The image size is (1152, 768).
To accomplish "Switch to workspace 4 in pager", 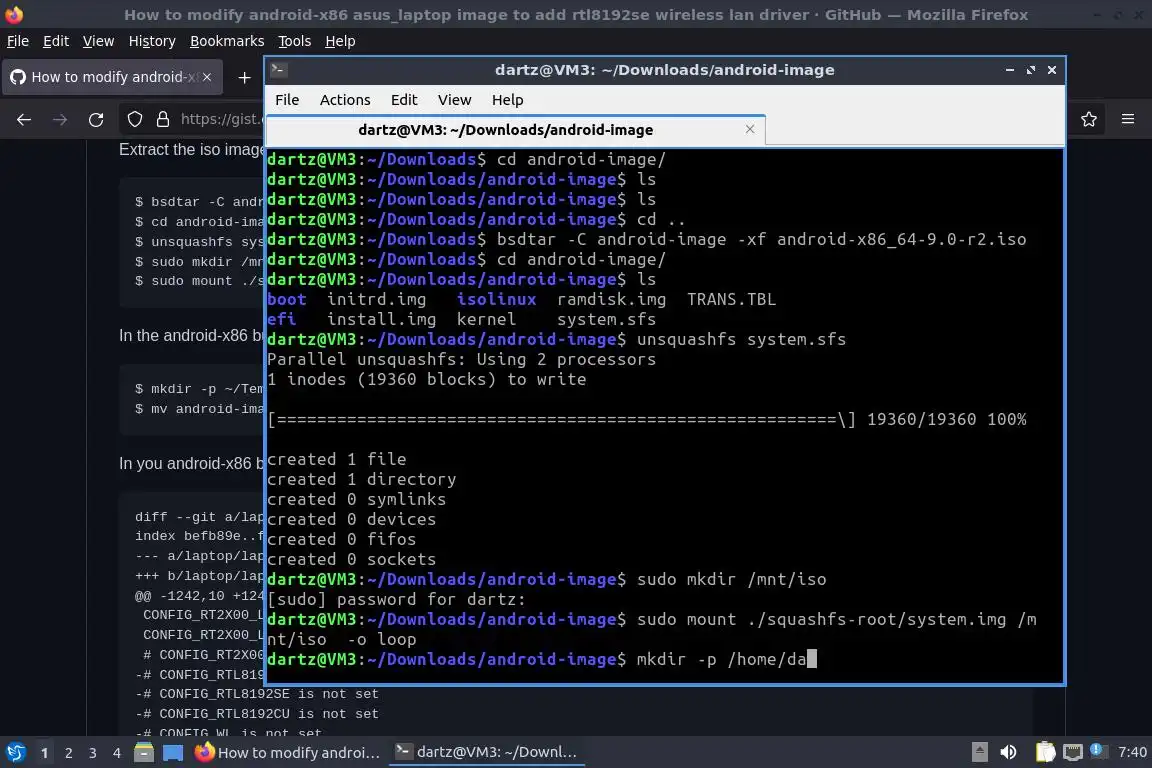I will point(117,753).
